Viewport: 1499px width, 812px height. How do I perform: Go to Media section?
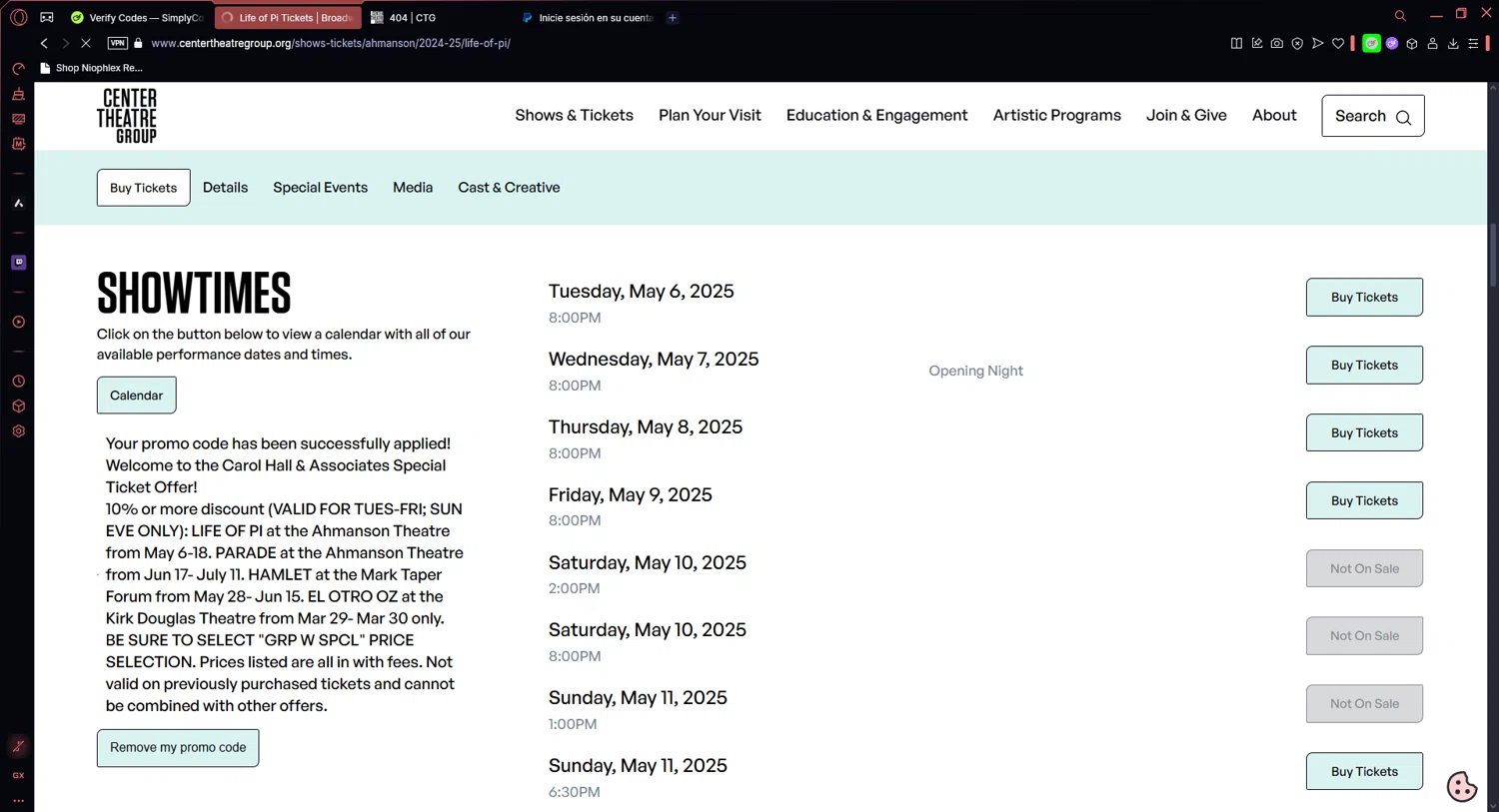click(413, 187)
